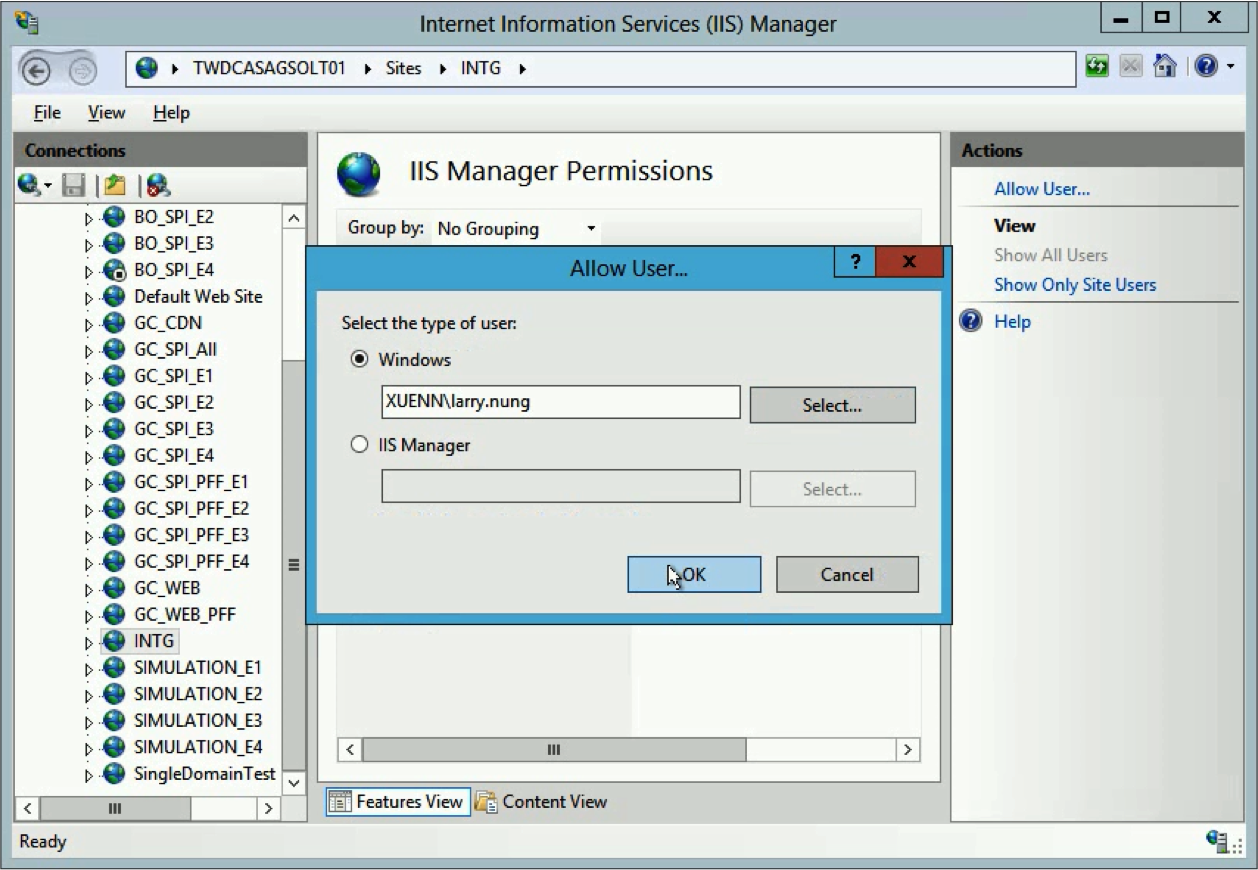Select the GC_SPI_PFF_E4 site label
1258x870 pixels.
click(192, 562)
